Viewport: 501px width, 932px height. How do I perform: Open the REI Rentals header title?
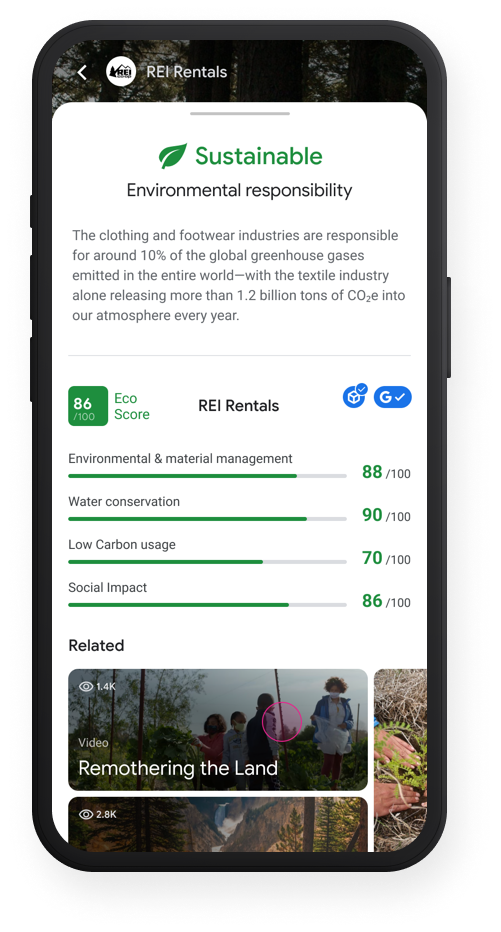(187, 72)
